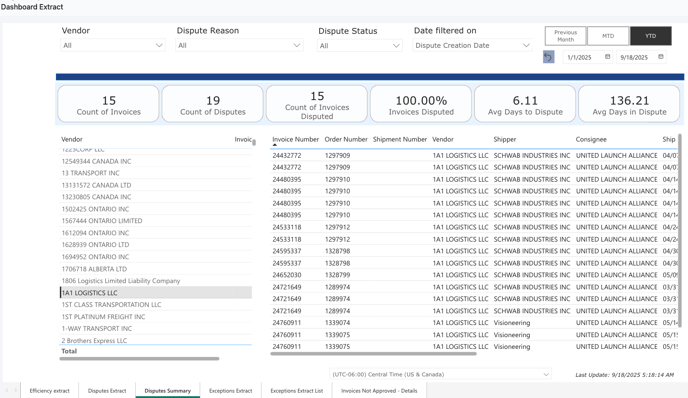This screenshot has width=688, height=398.
Task: Click the Count of Invoices Disputed card
Action: (x=317, y=104)
